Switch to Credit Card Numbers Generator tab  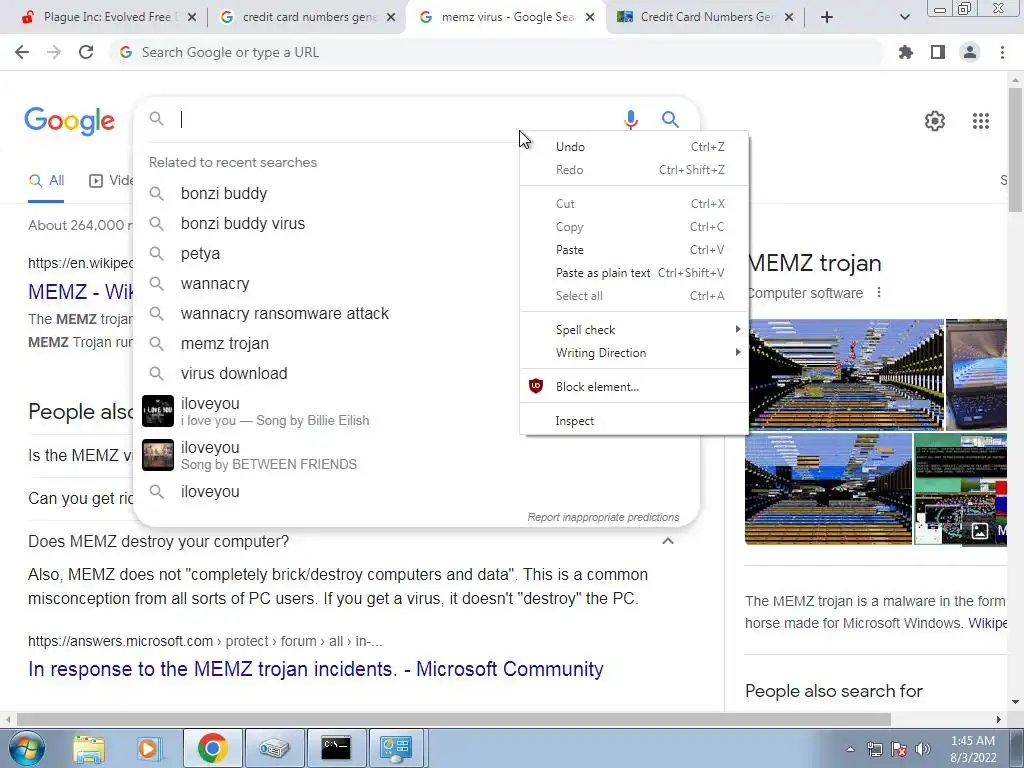coord(705,17)
